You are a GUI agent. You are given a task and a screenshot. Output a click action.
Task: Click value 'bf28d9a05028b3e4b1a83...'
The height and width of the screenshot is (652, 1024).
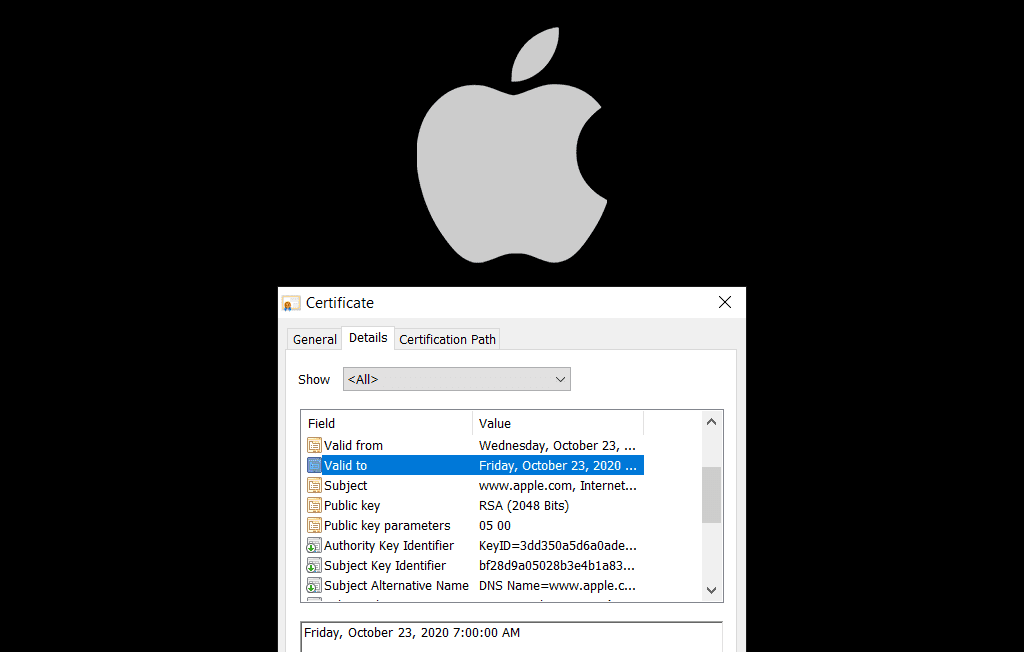click(x=557, y=566)
